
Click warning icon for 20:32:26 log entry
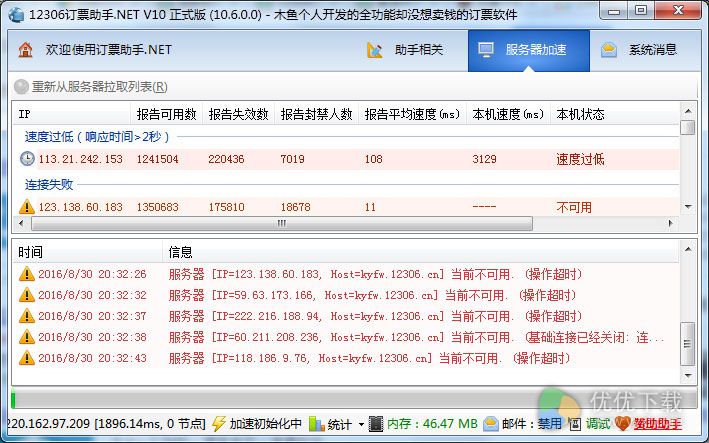click(27, 273)
